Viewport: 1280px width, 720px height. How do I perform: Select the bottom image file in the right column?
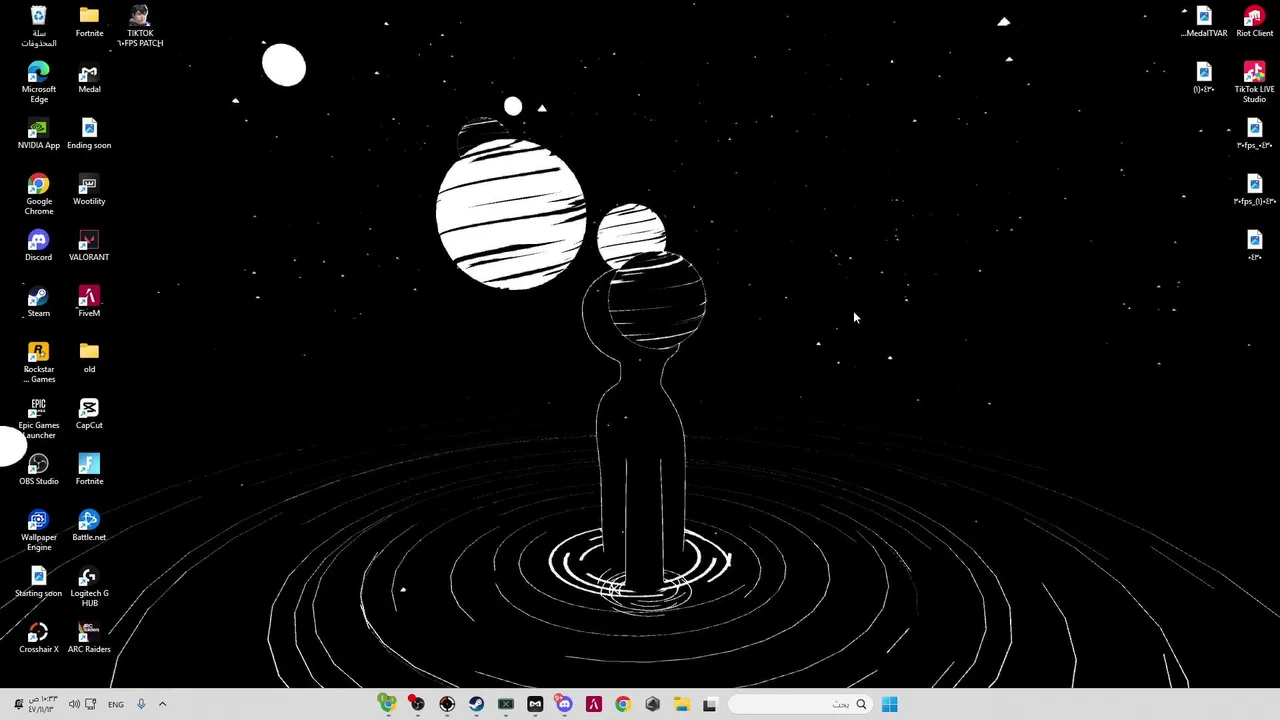click(1254, 246)
